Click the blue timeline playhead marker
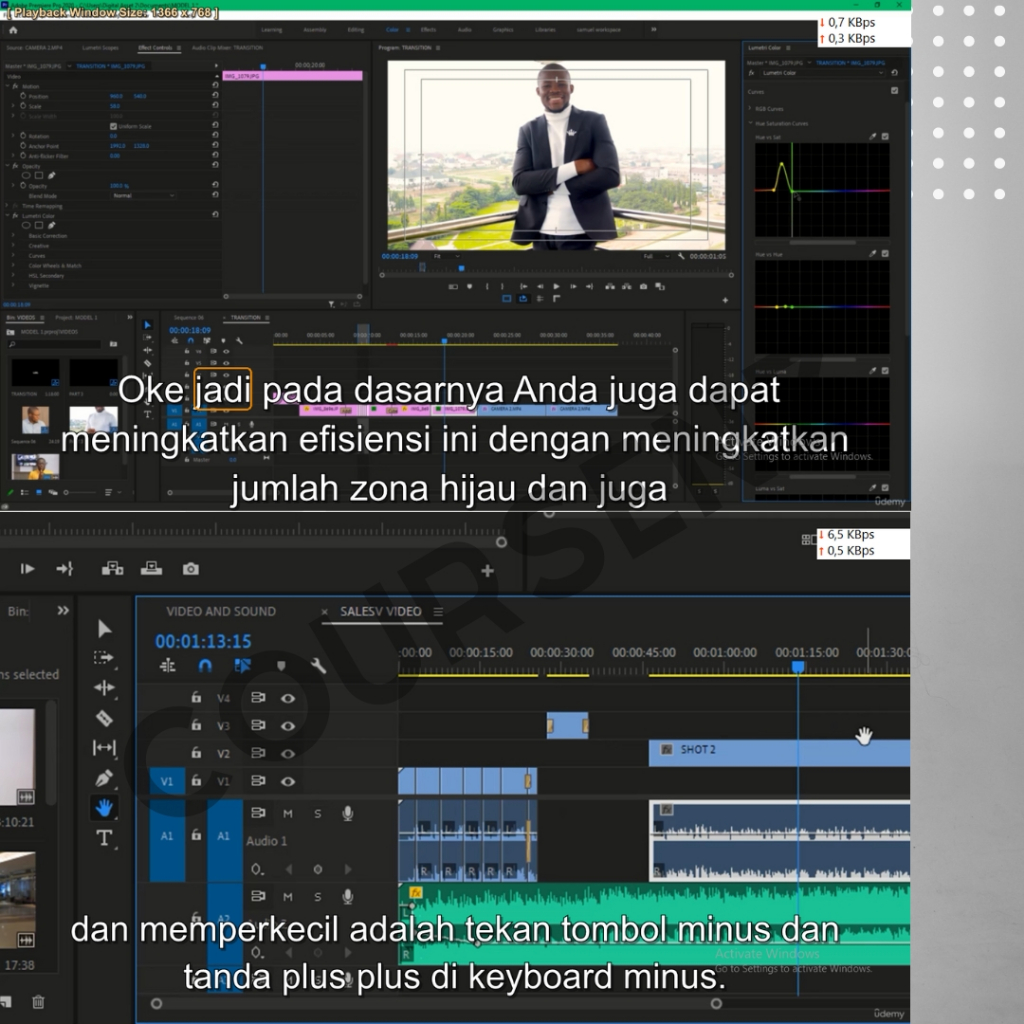The width and height of the screenshot is (1024, 1024). pyautogui.click(x=798, y=666)
